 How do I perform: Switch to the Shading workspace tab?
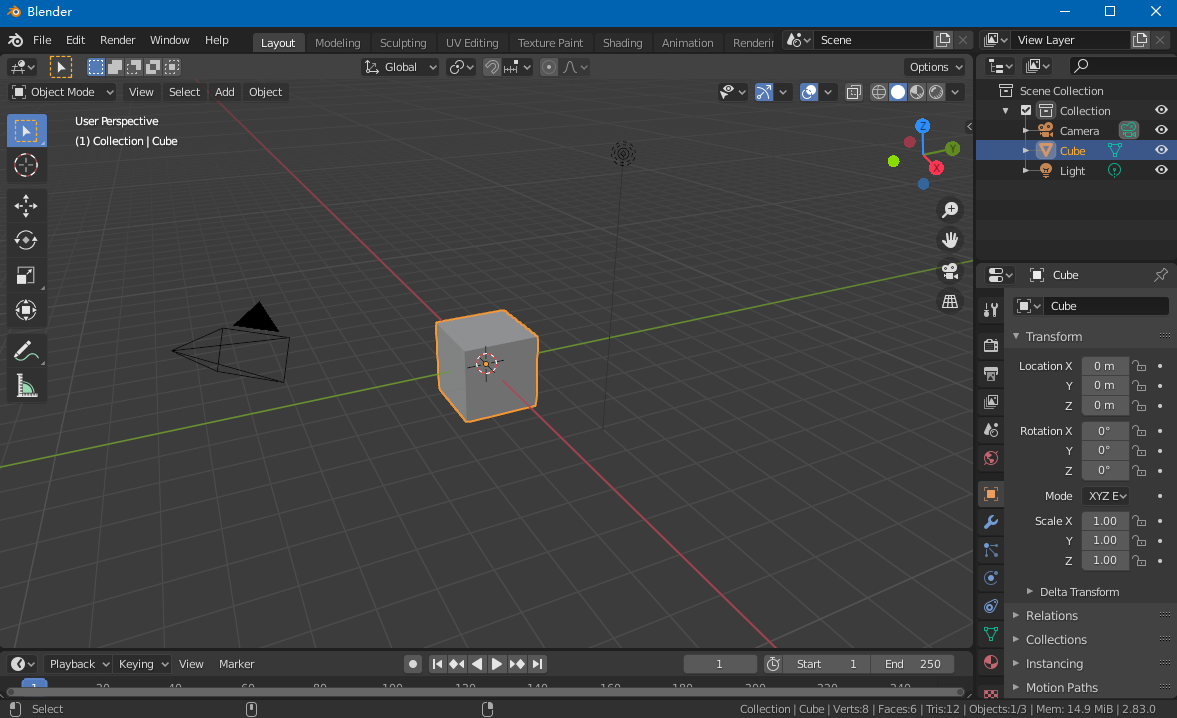622,42
